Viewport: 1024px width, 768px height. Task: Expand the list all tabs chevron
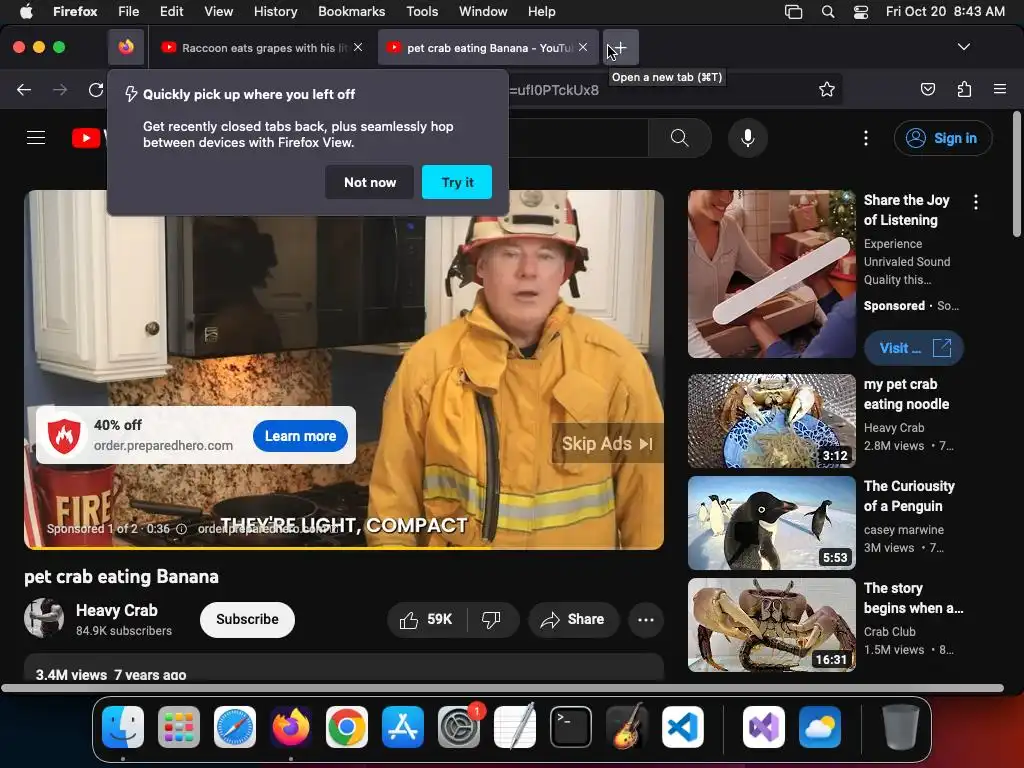click(963, 47)
